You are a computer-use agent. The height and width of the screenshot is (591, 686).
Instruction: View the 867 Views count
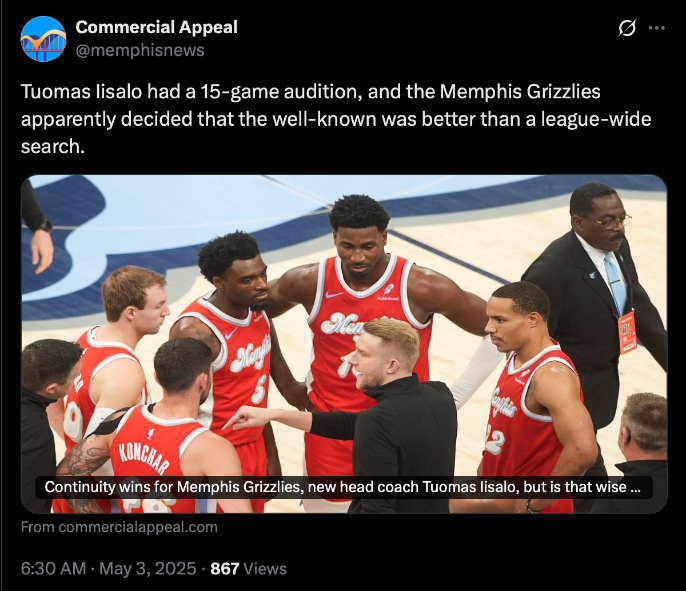[248, 568]
